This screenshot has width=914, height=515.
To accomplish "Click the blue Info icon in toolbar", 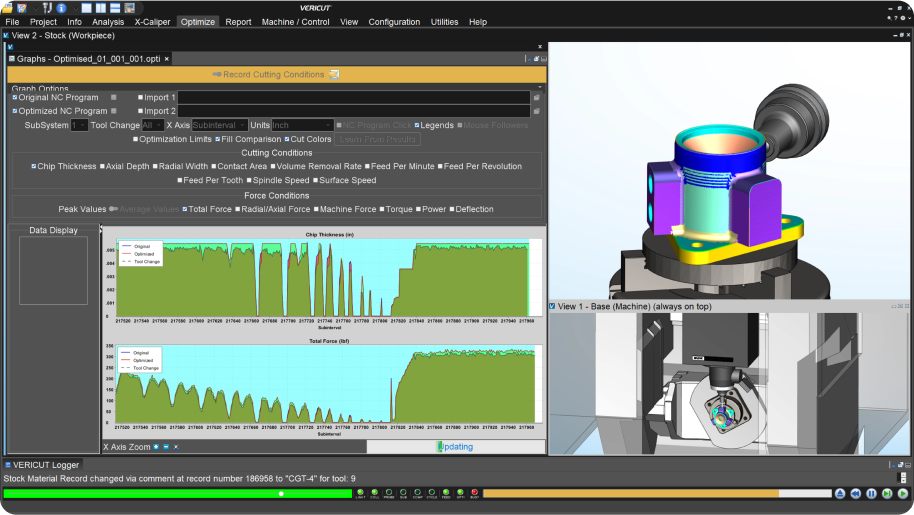I will [x=61, y=8].
